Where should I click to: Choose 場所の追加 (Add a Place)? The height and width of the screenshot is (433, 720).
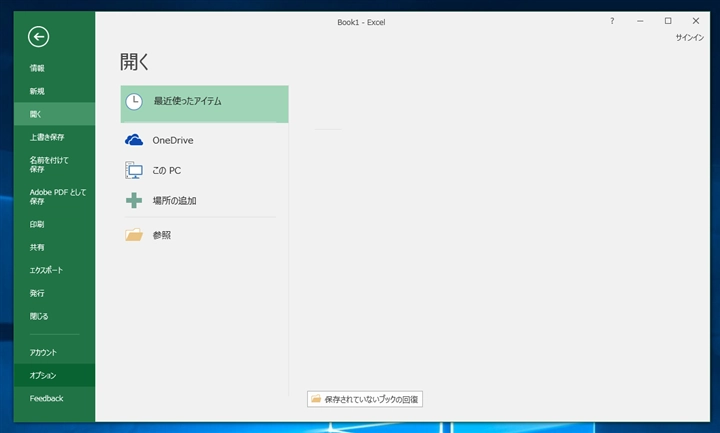pos(174,201)
